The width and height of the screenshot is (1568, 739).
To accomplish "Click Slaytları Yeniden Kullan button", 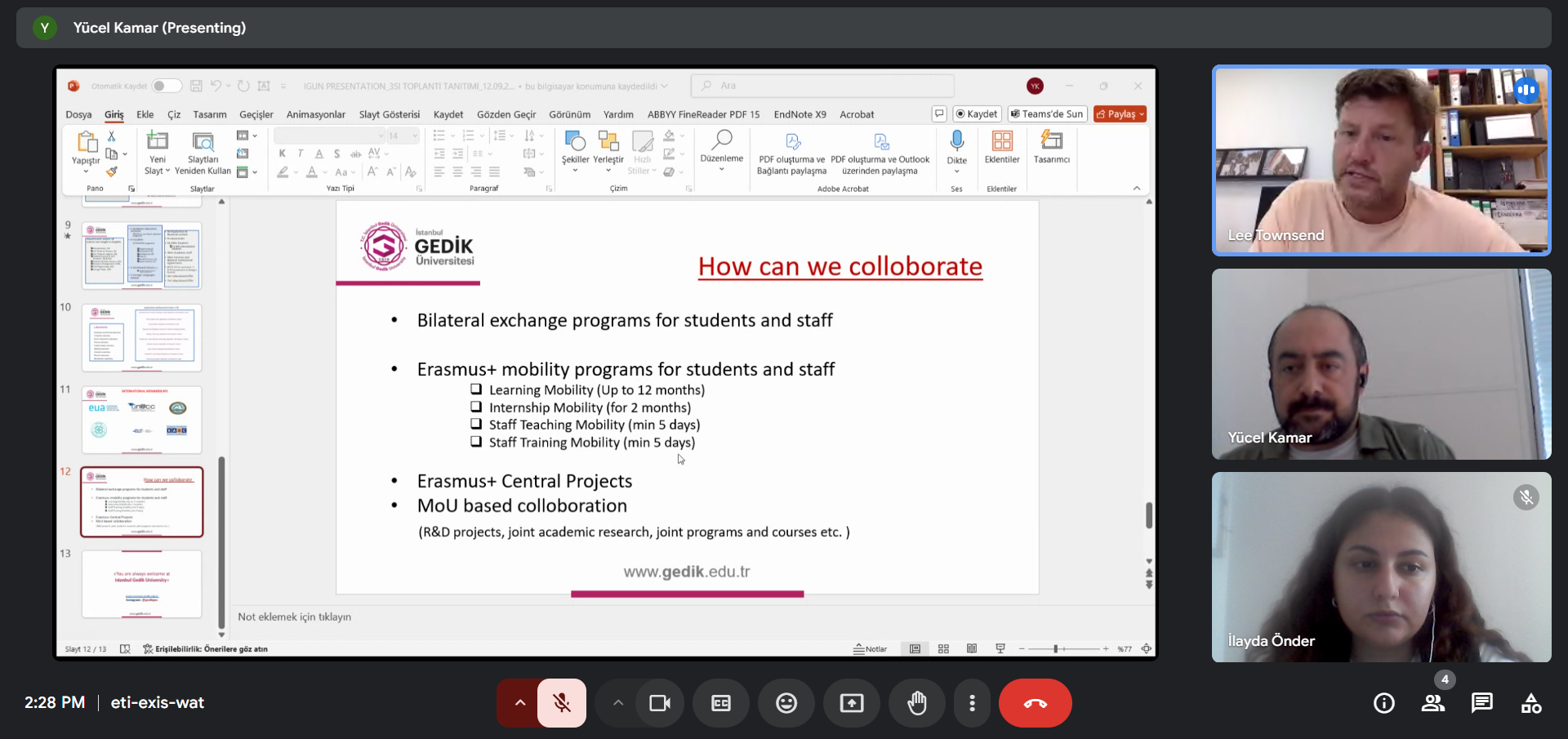I will tap(203, 153).
